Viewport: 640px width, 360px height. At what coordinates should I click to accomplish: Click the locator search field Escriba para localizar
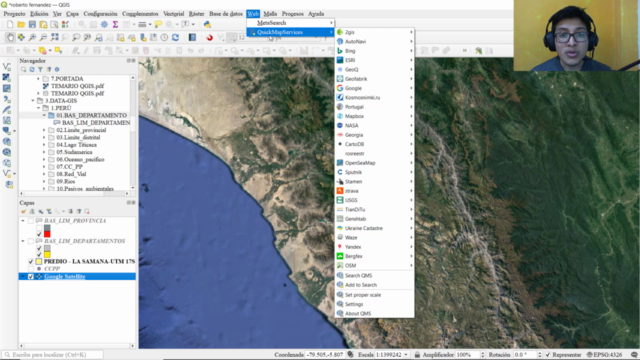coord(52,355)
